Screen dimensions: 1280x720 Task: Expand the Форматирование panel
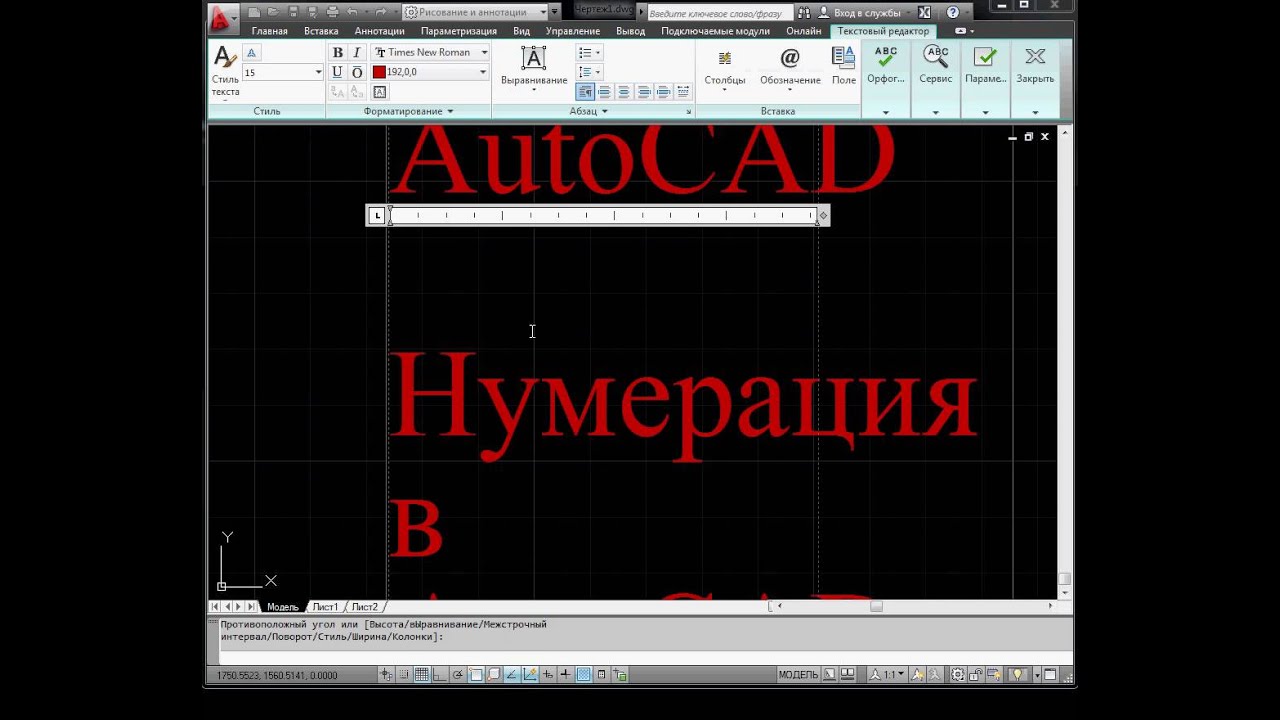coord(406,111)
